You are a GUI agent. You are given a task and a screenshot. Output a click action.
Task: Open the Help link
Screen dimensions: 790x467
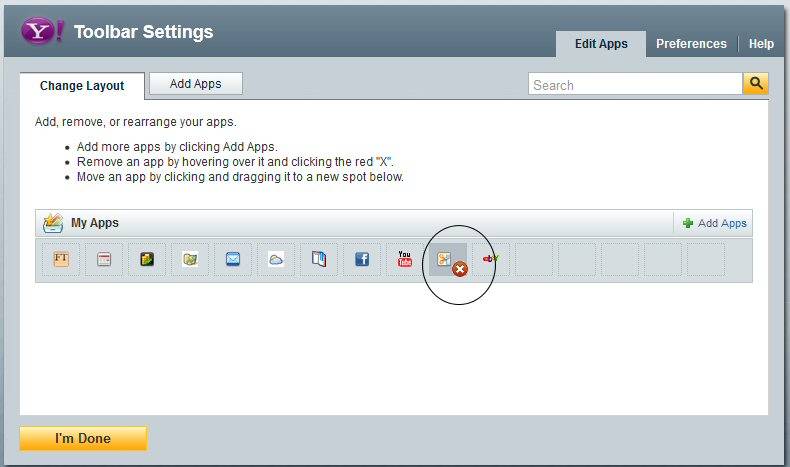(x=761, y=44)
